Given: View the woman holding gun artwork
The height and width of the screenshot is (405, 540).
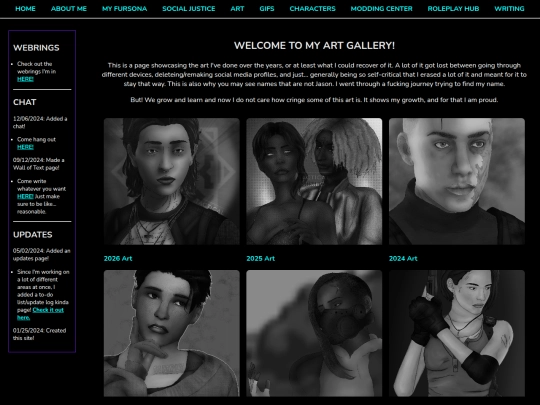Looking at the screenshot, I should point(457,333).
